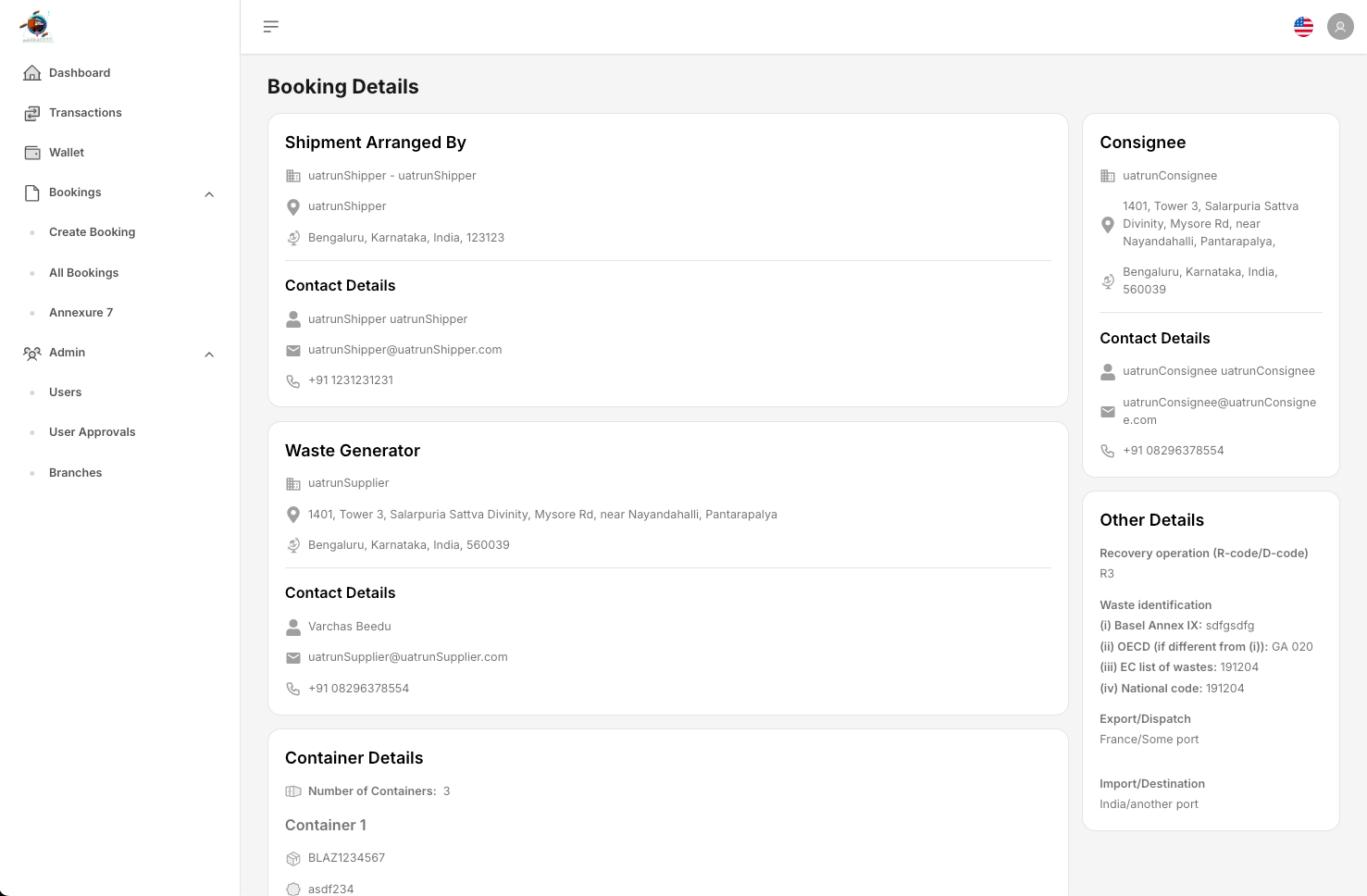Open Create Booking page

point(92,232)
